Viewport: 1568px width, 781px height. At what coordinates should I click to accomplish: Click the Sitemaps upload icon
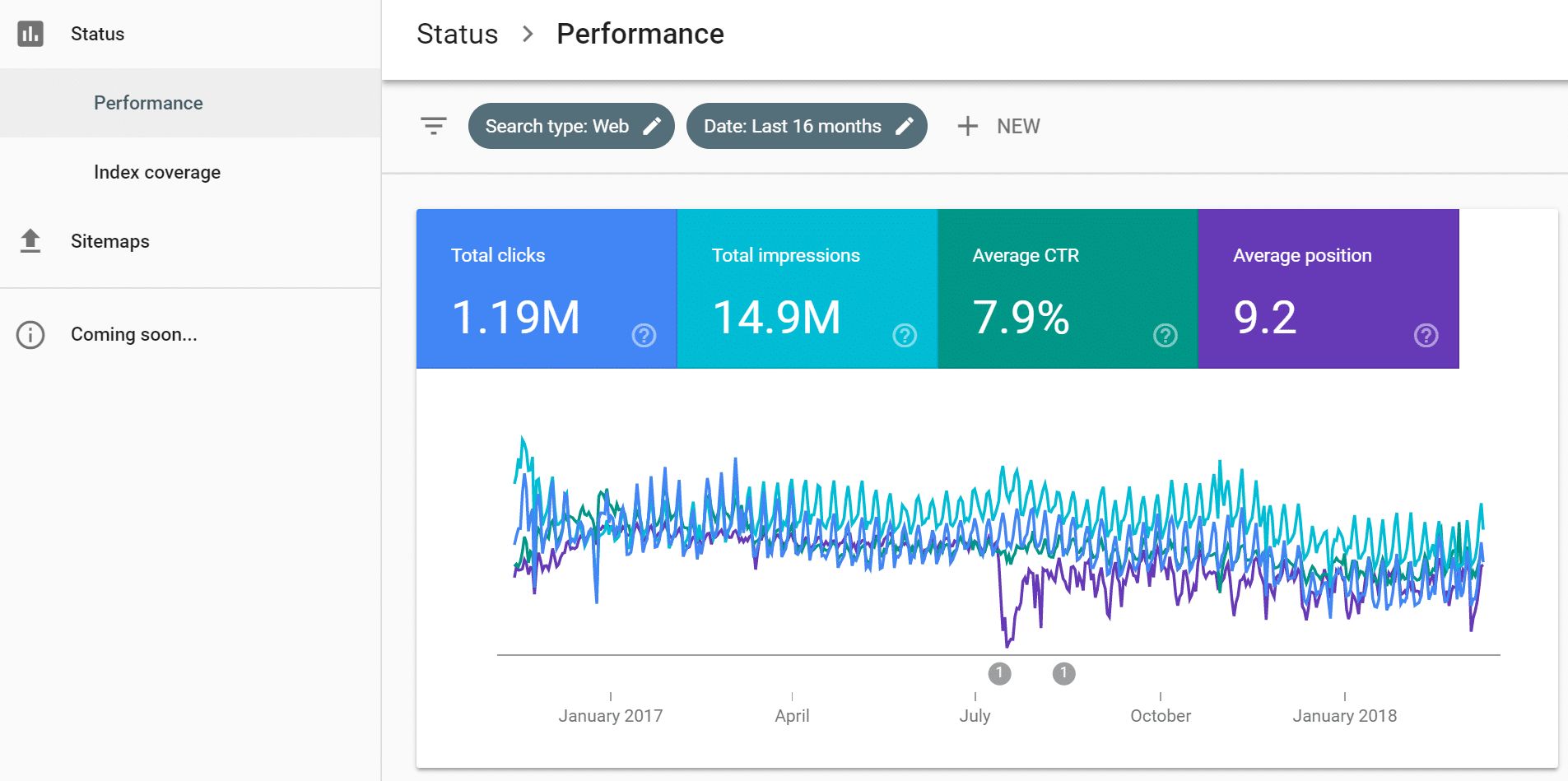30,240
